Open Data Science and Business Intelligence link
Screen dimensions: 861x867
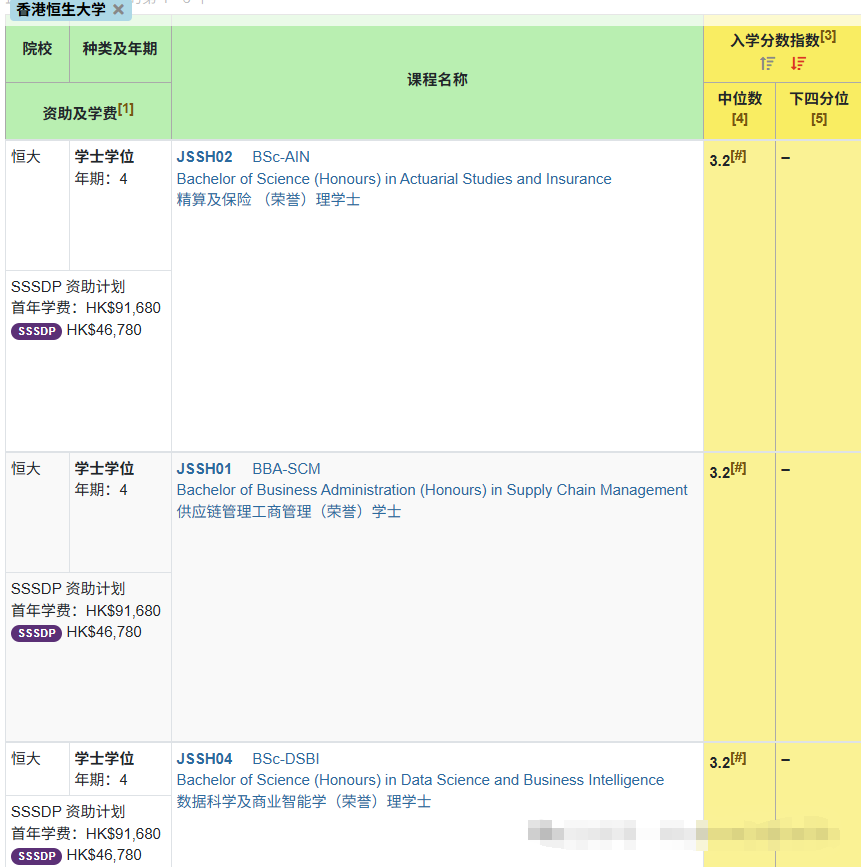(x=420, y=780)
